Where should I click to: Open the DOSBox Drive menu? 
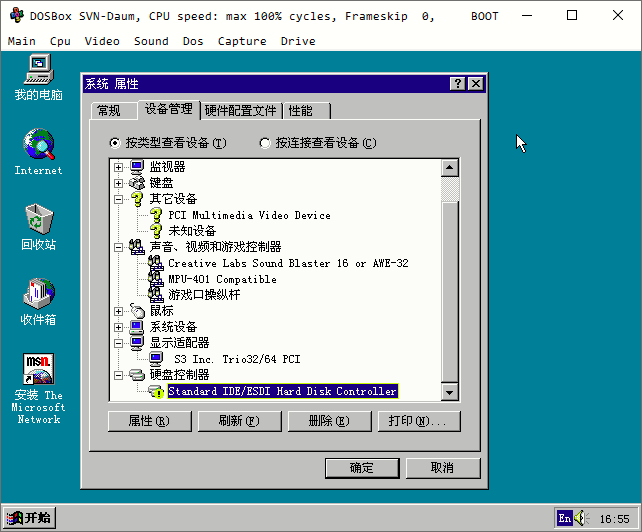[298, 41]
